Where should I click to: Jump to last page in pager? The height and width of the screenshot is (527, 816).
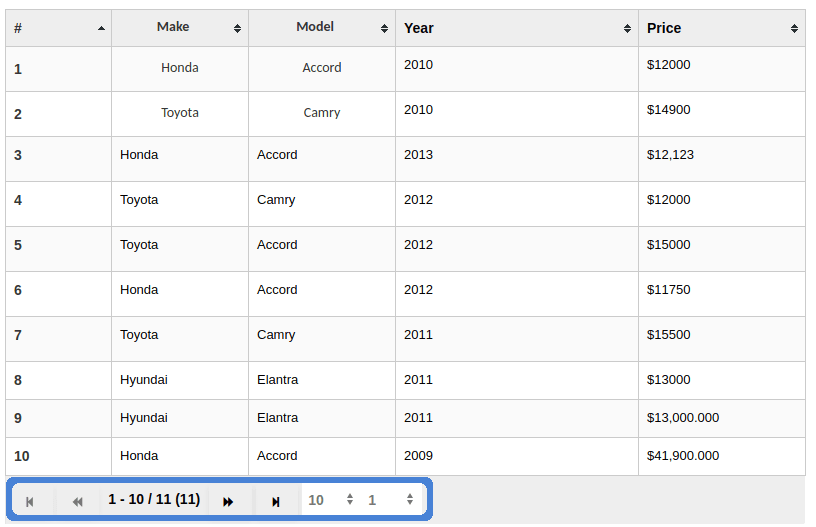click(x=276, y=501)
